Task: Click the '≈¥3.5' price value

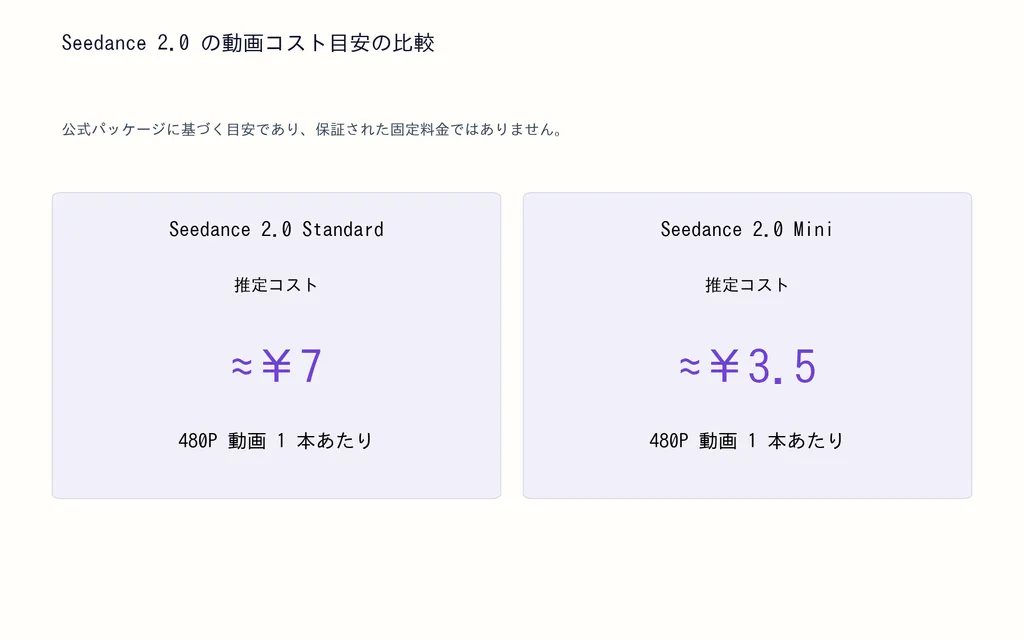Action: [x=747, y=366]
